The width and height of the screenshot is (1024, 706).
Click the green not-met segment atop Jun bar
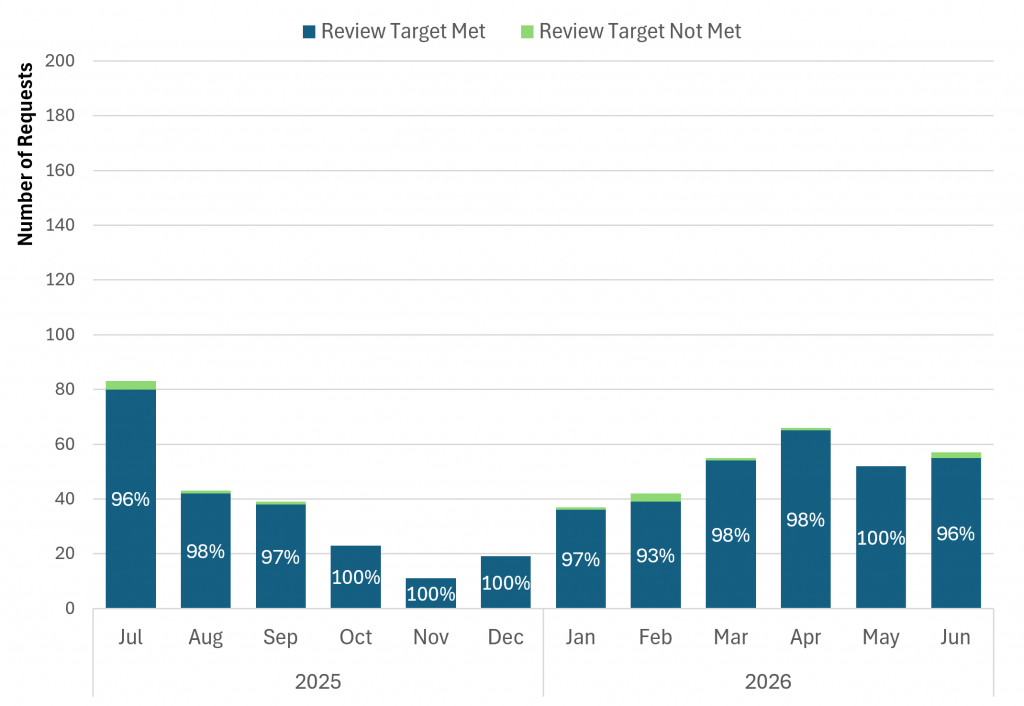tap(956, 455)
